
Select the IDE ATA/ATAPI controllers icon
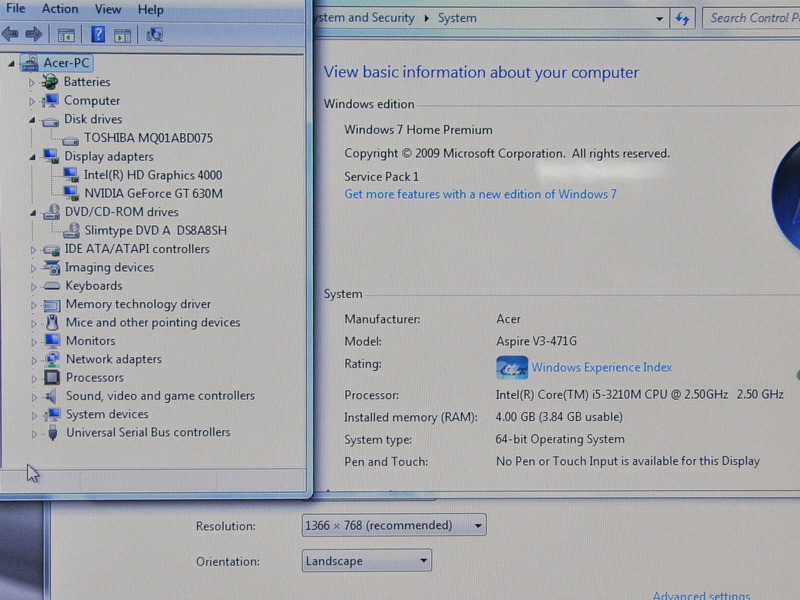51,250
